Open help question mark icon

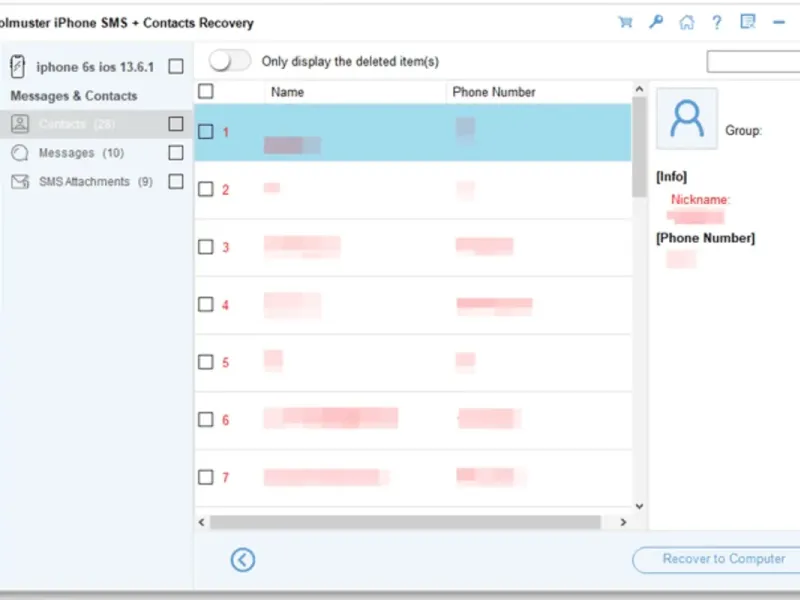pos(717,22)
